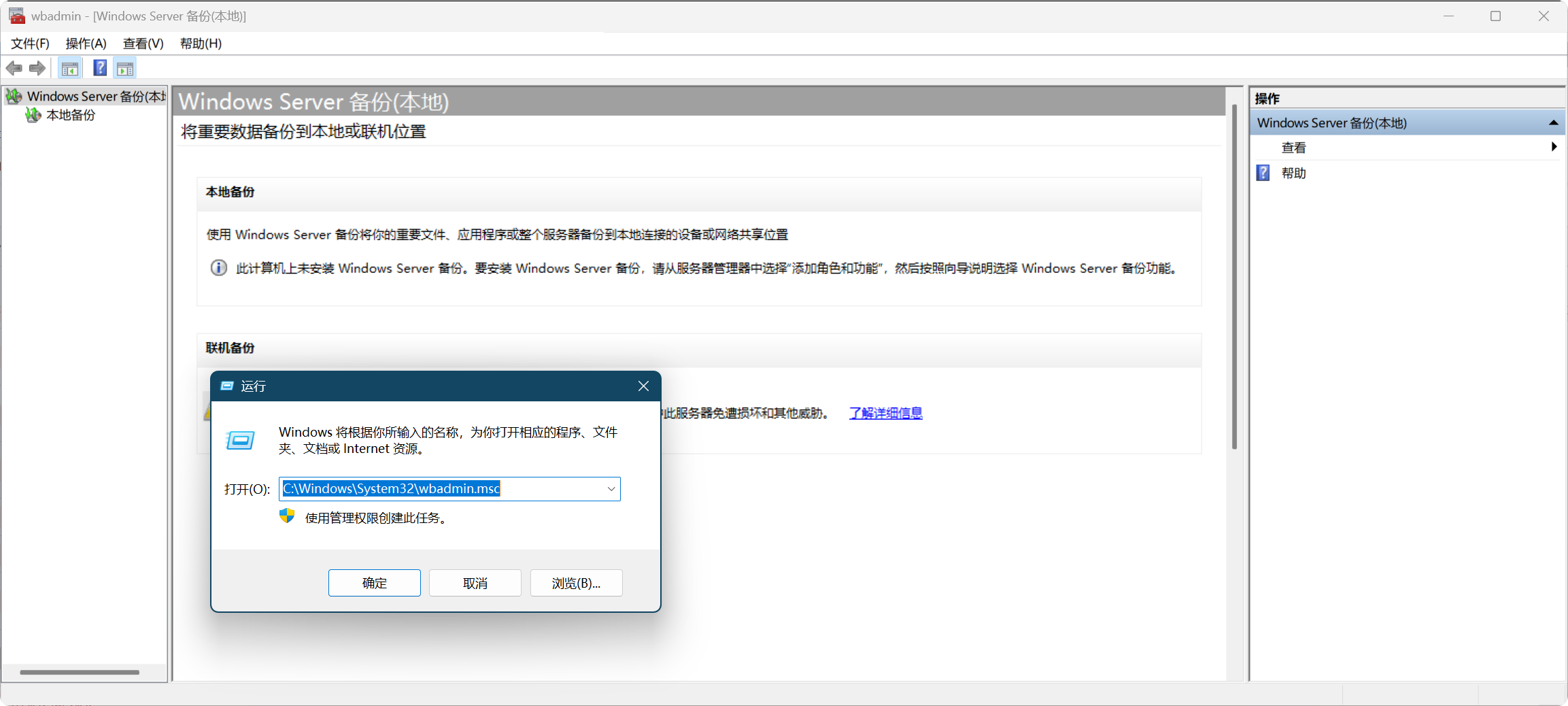The height and width of the screenshot is (706, 1568).
Task: Expand the 打开 combo box dropdown arrow
Action: point(611,489)
